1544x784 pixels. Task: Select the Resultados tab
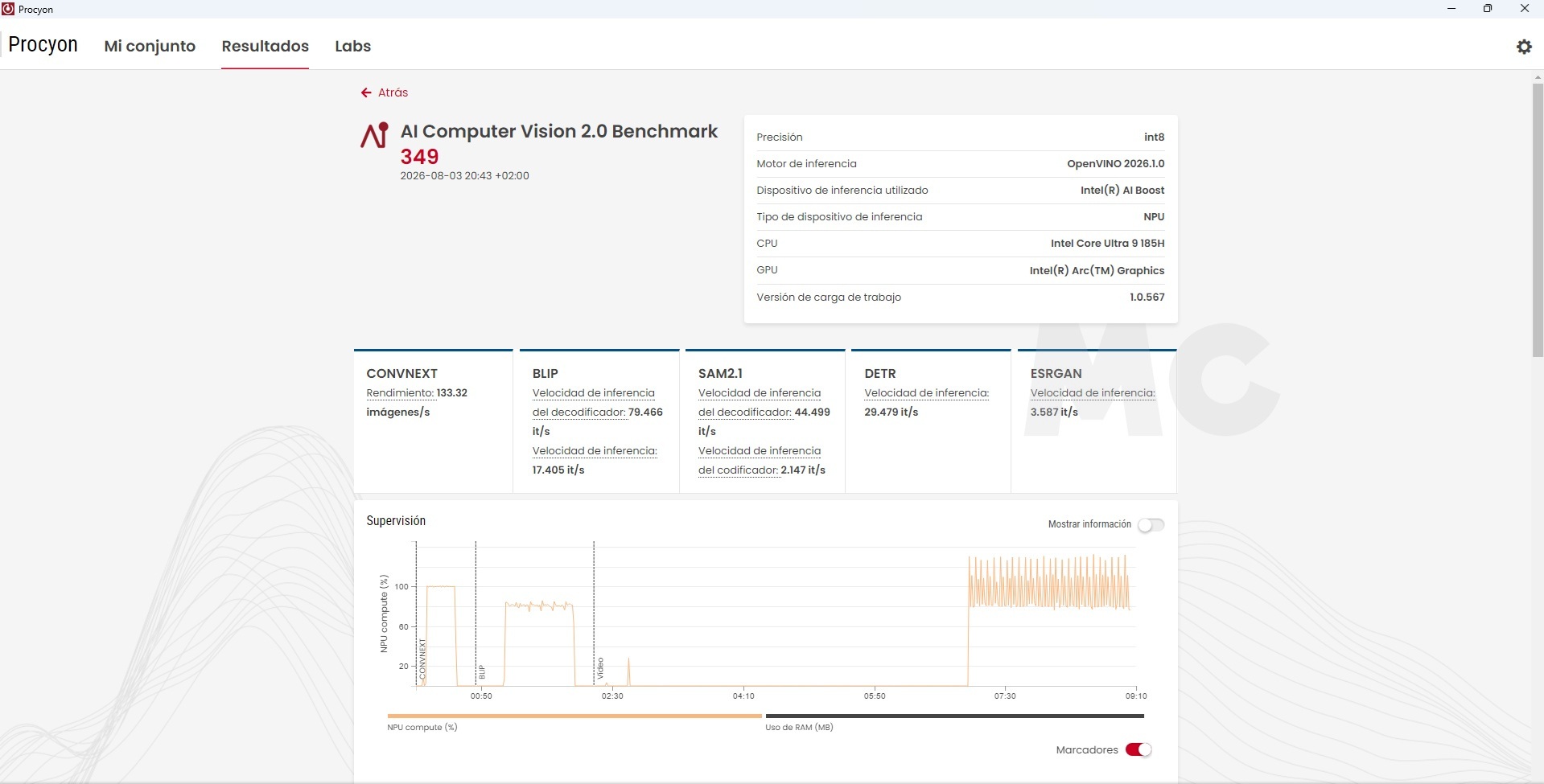point(266,46)
